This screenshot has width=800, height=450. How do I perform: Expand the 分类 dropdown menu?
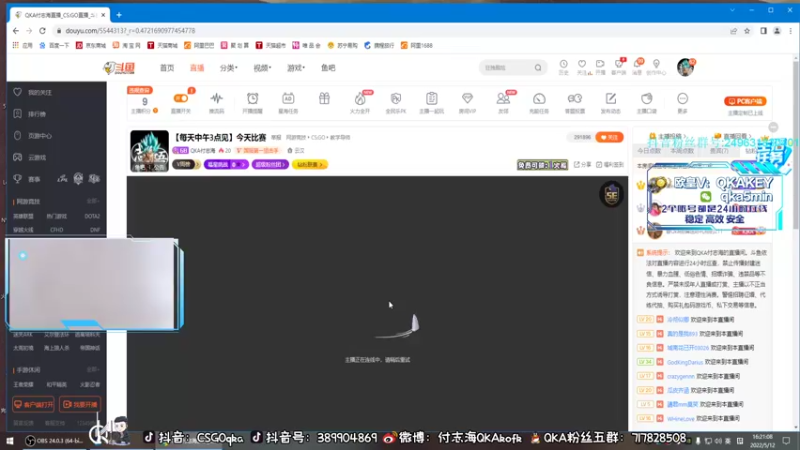coord(229,68)
